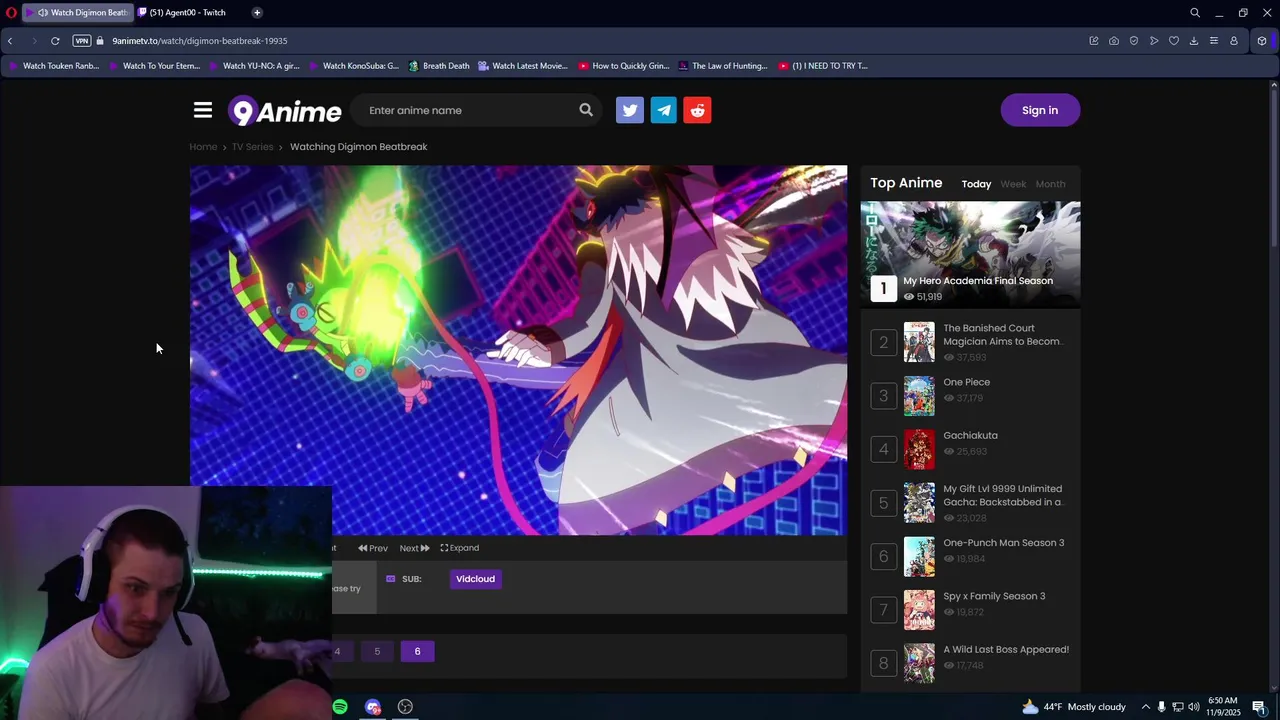Show Top Anime for Month

coord(1050,184)
